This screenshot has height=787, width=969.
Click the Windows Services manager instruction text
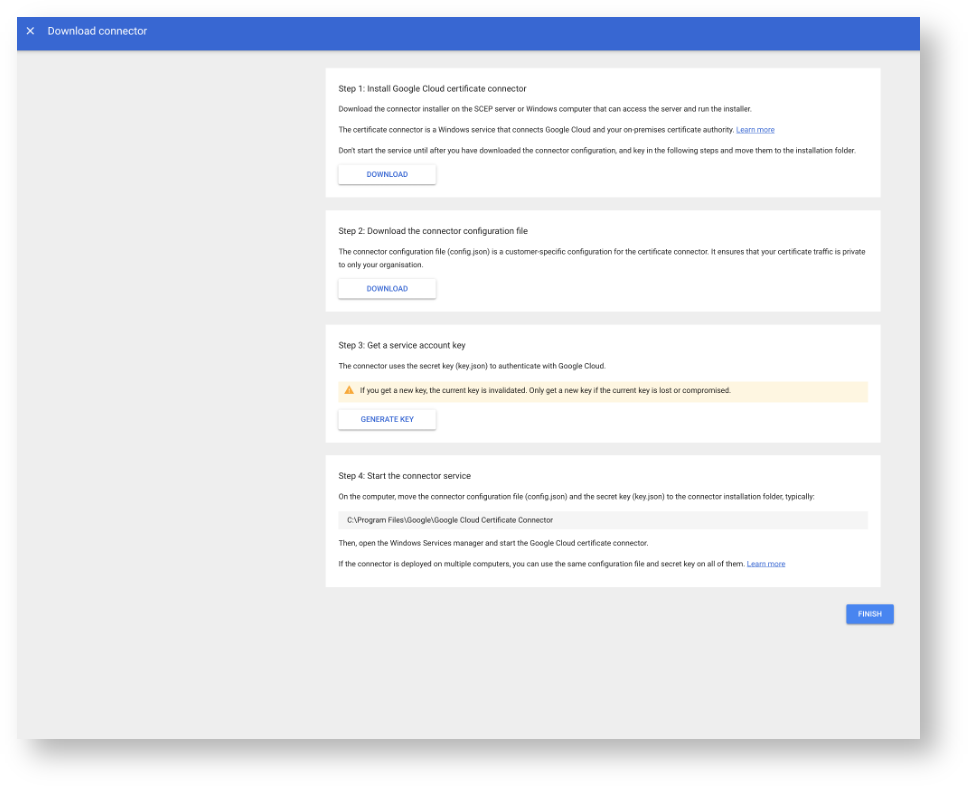(493, 543)
